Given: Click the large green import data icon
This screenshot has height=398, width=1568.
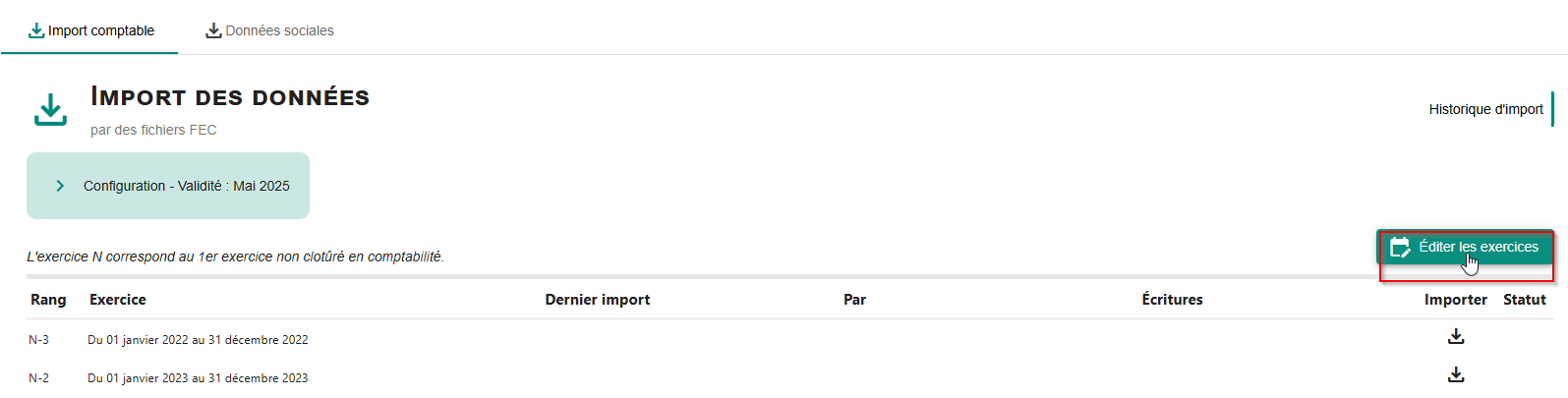Looking at the screenshot, I should 50,110.
